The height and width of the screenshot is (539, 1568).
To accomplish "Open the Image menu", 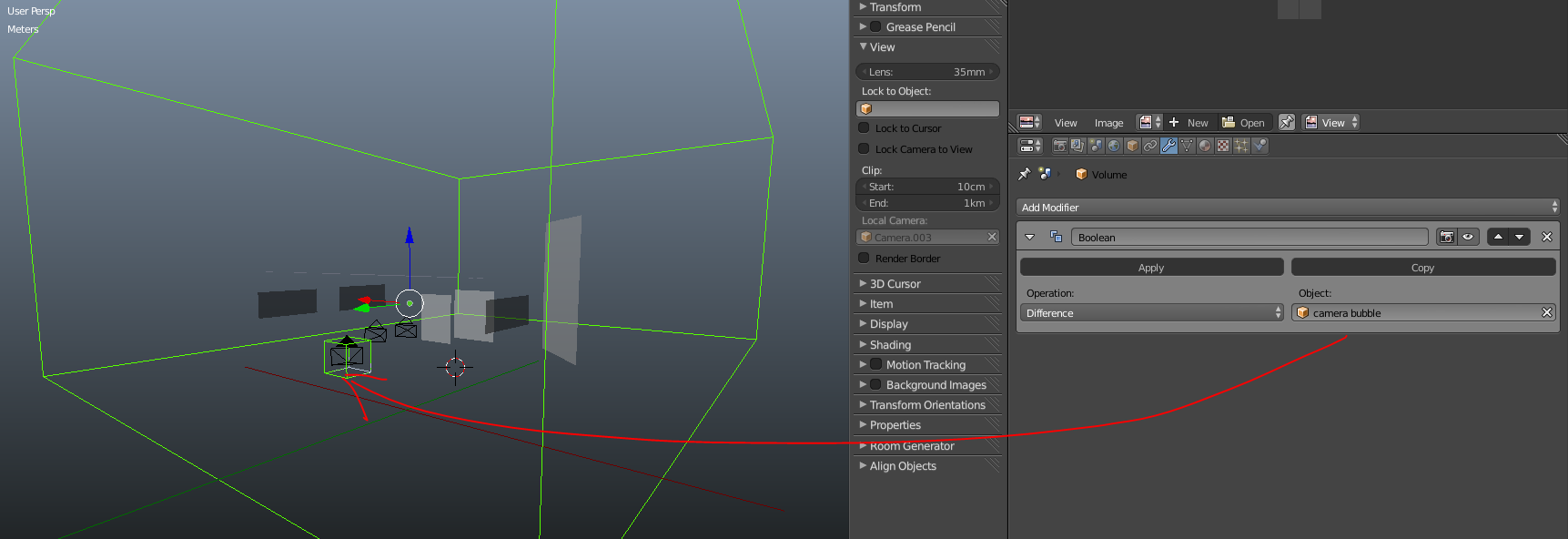I will coord(1108,123).
